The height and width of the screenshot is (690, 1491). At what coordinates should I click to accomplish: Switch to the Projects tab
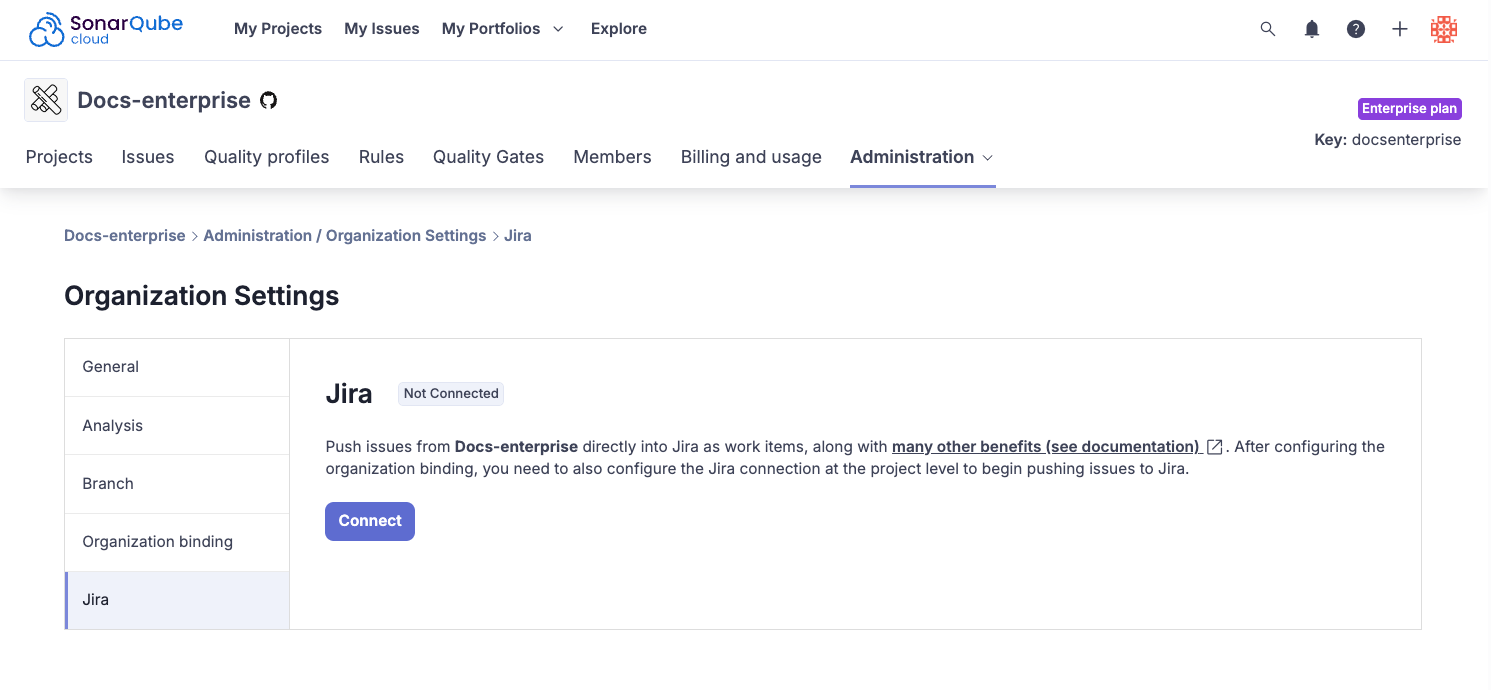pyautogui.click(x=59, y=157)
